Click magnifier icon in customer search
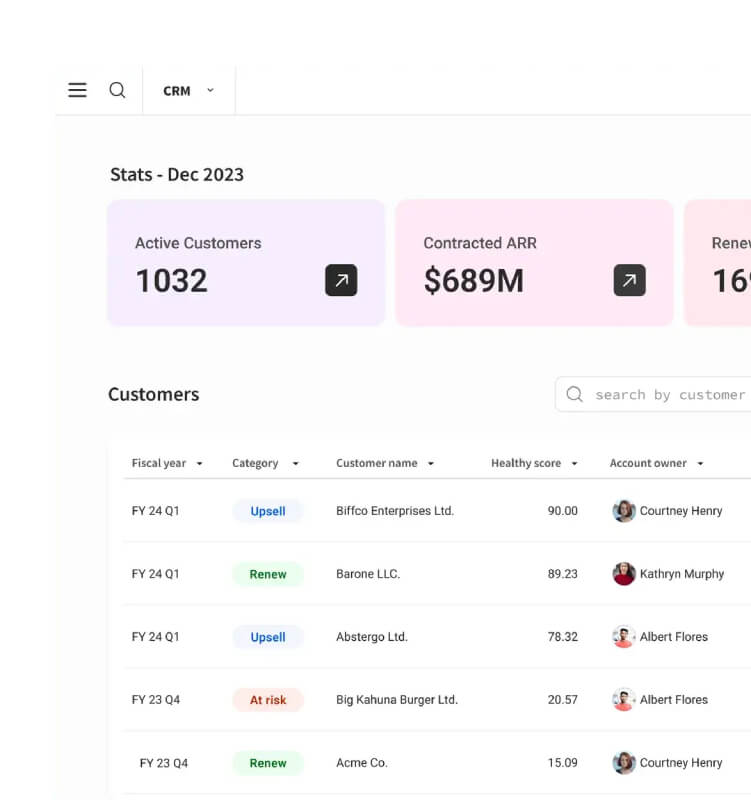Screen dimensions: 751x800 pyautogui.click(x=574, y=394)
